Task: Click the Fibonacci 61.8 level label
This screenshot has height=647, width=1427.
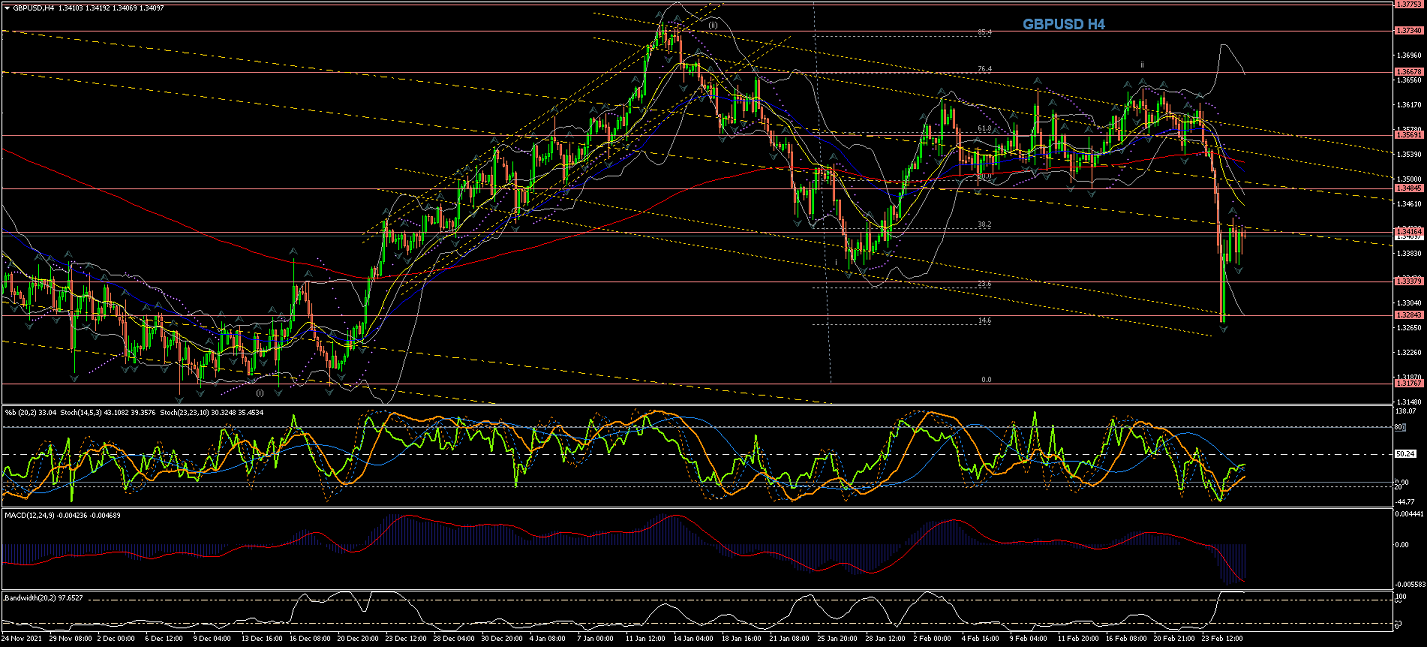Action: [x=984, y=129]
